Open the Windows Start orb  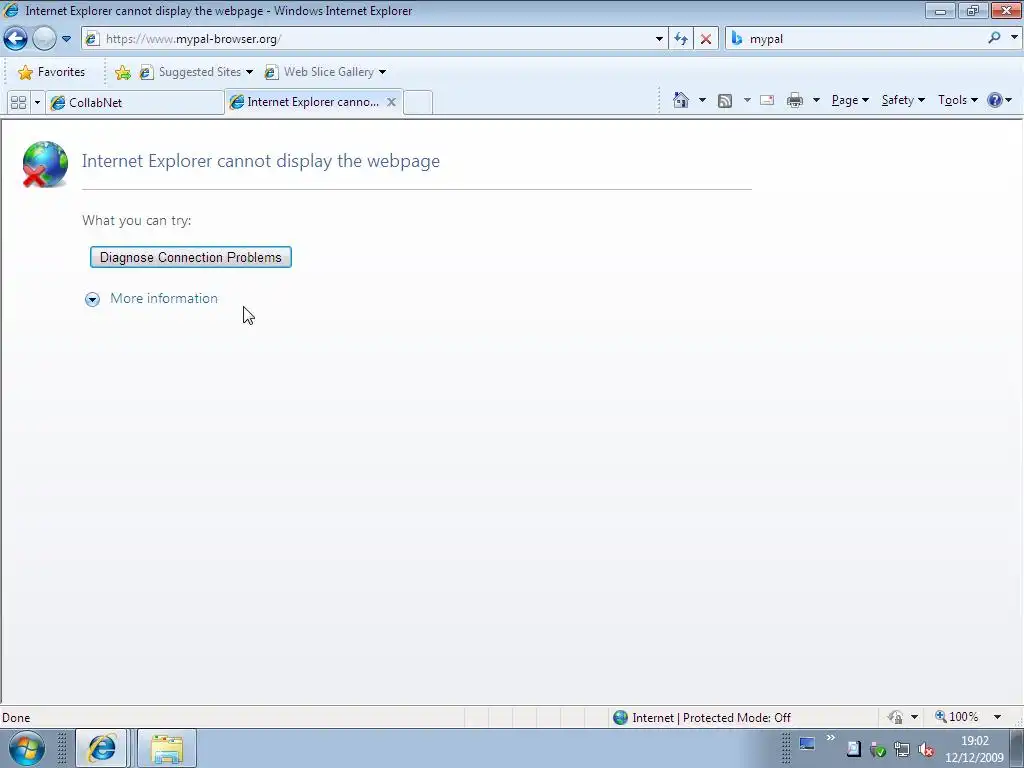27,748
